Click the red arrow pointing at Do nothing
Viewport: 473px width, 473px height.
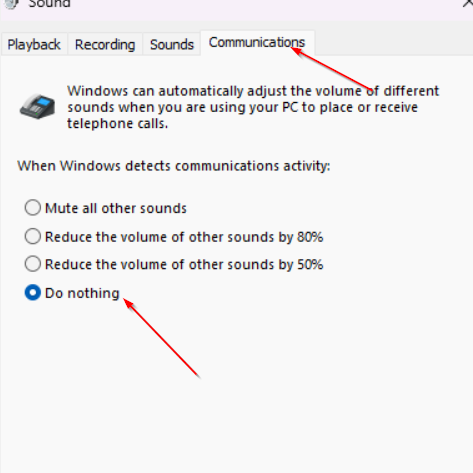tap(162, 338)
